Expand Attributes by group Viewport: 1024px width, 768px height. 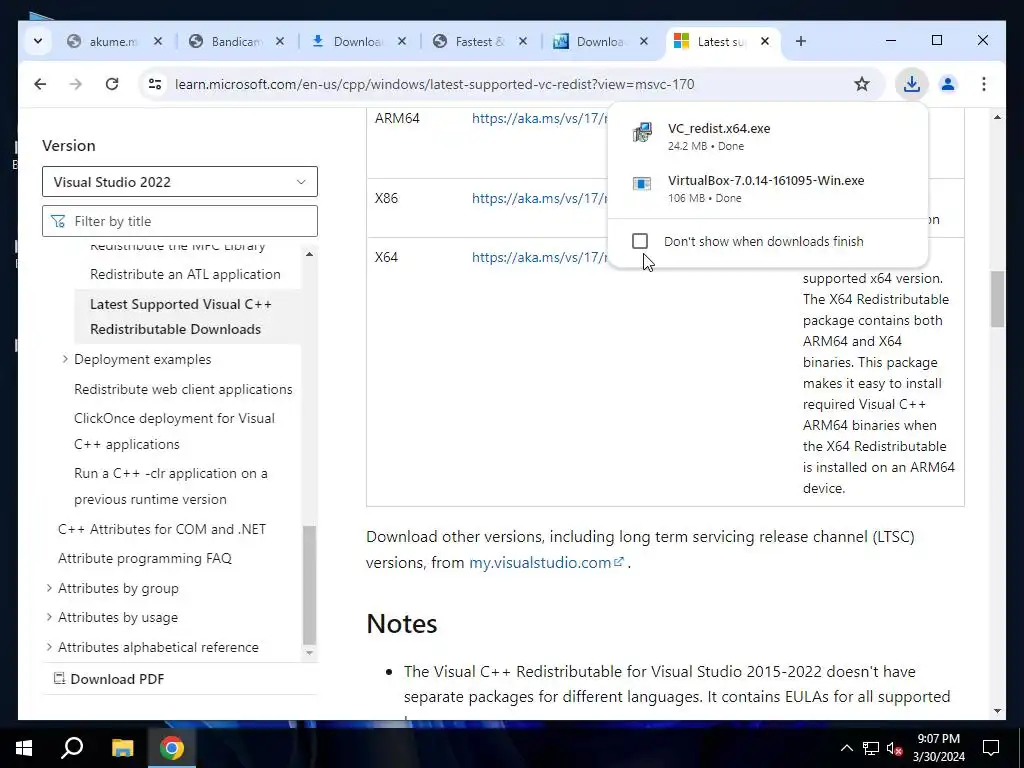(49, 588)
